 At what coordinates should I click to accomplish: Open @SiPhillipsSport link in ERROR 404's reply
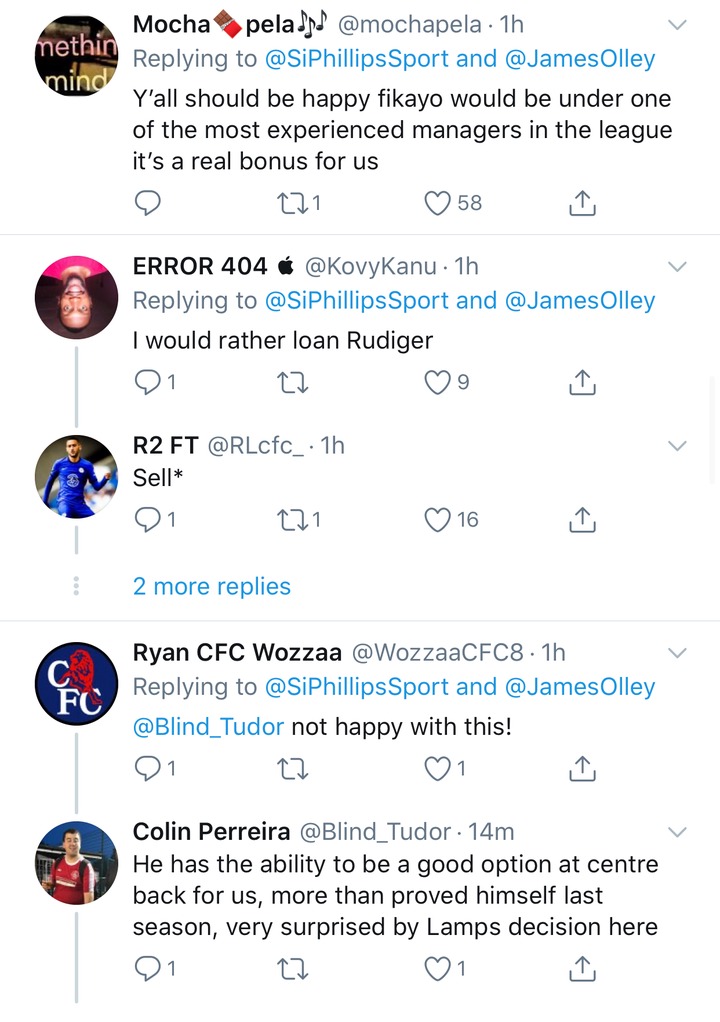357,301
